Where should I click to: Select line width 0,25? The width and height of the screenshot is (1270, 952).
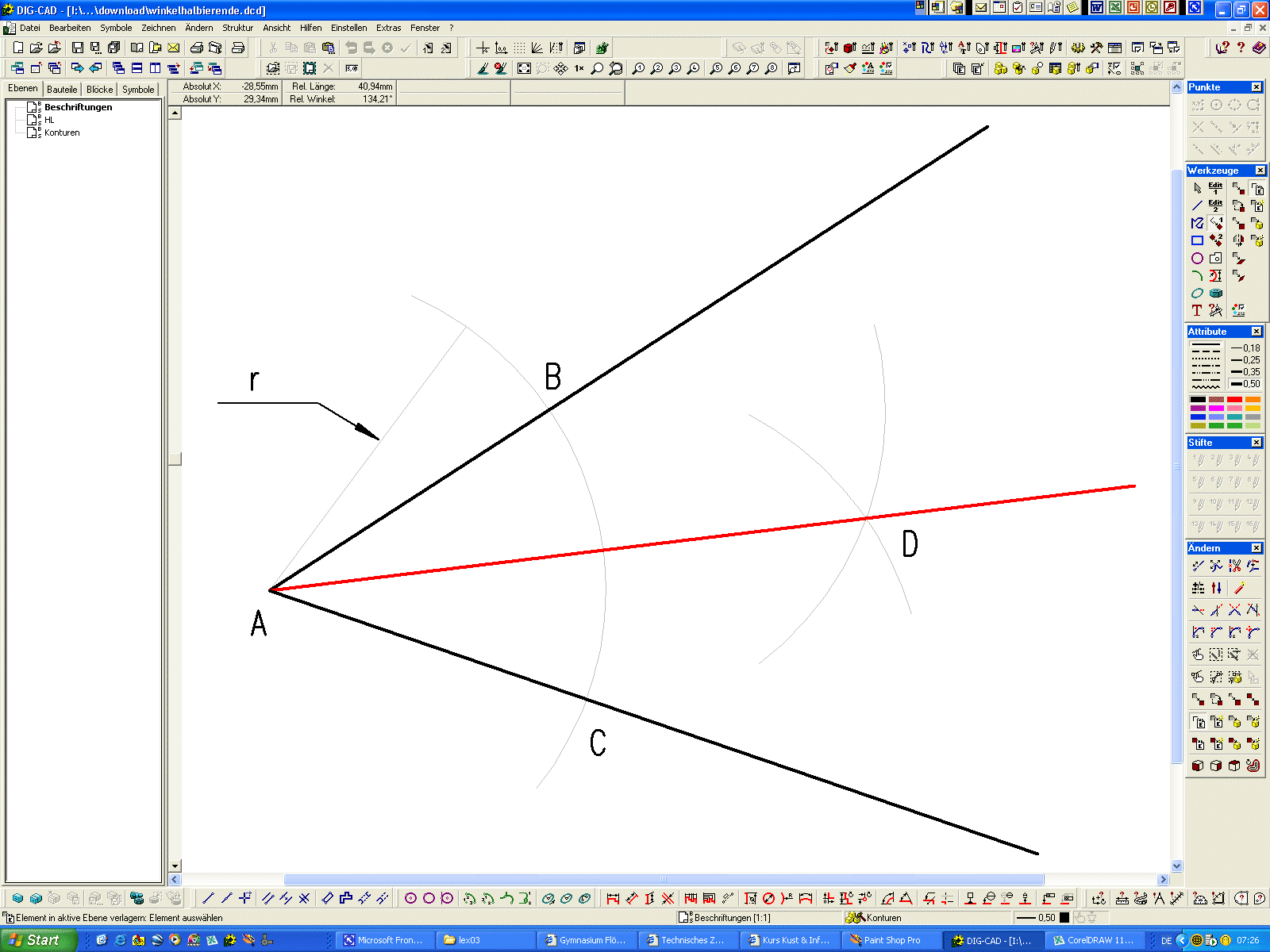[x=1245, y=360]
